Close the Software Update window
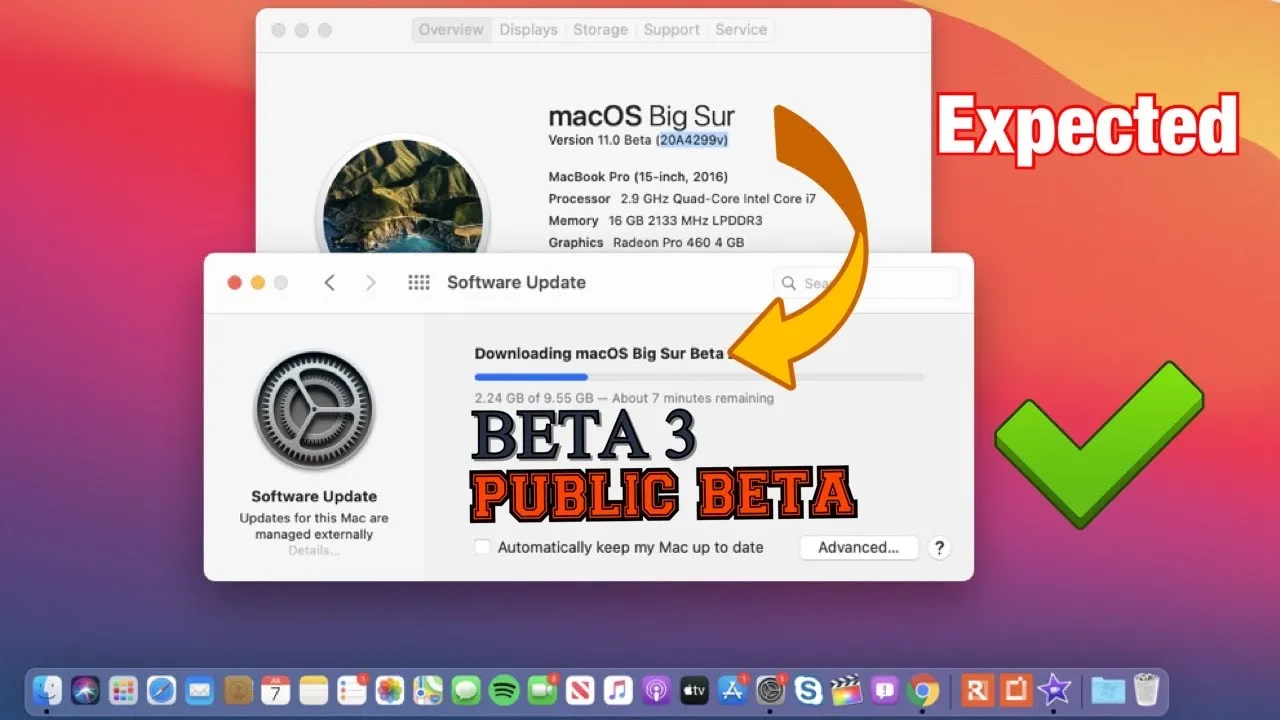1280x720 pixels. (x=235, y=283)
